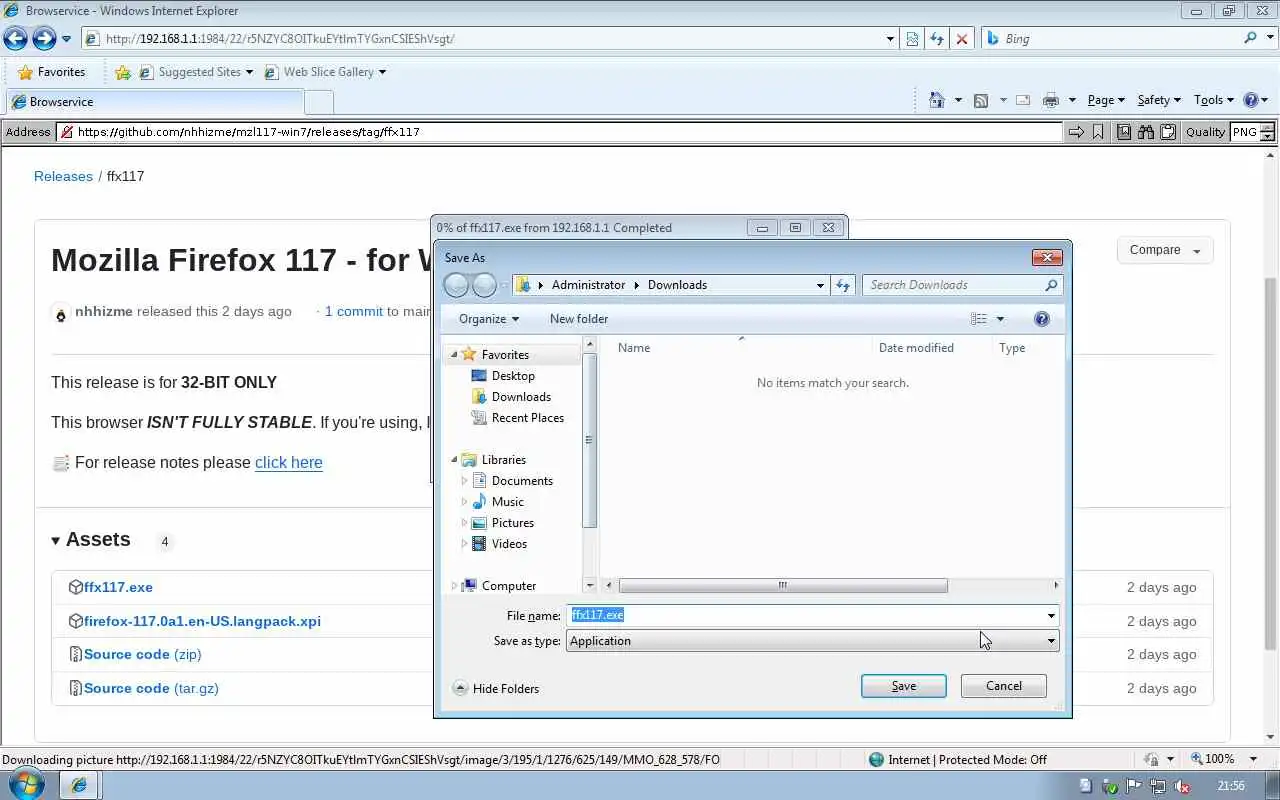1280x800 pixels.
Task: Sort by the Date modified column header
Action: pyautogui.click(x=916, y=348)
